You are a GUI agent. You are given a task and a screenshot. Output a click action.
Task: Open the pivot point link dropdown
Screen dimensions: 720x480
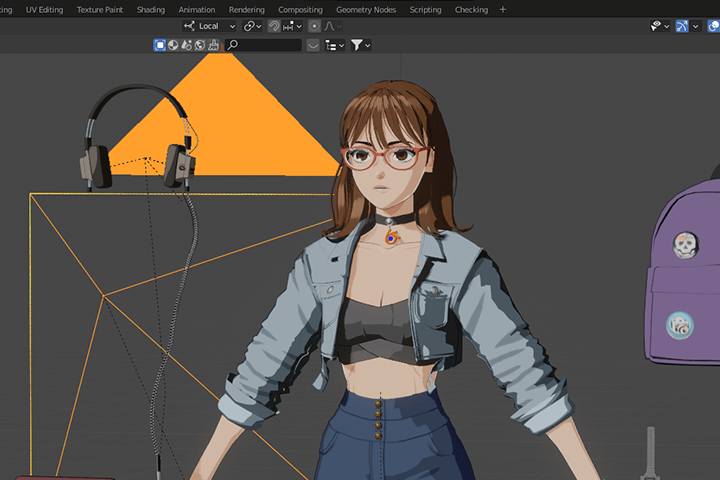point(252,26)
